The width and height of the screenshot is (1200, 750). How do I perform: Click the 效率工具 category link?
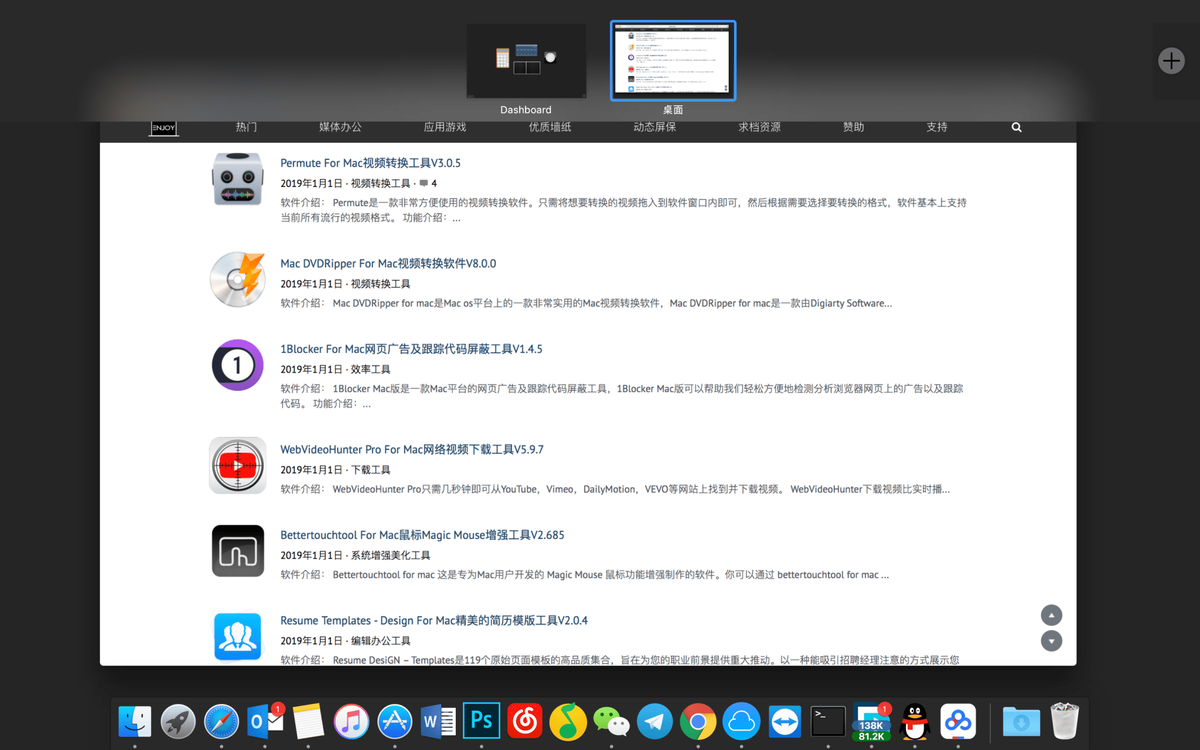point(370,370)
